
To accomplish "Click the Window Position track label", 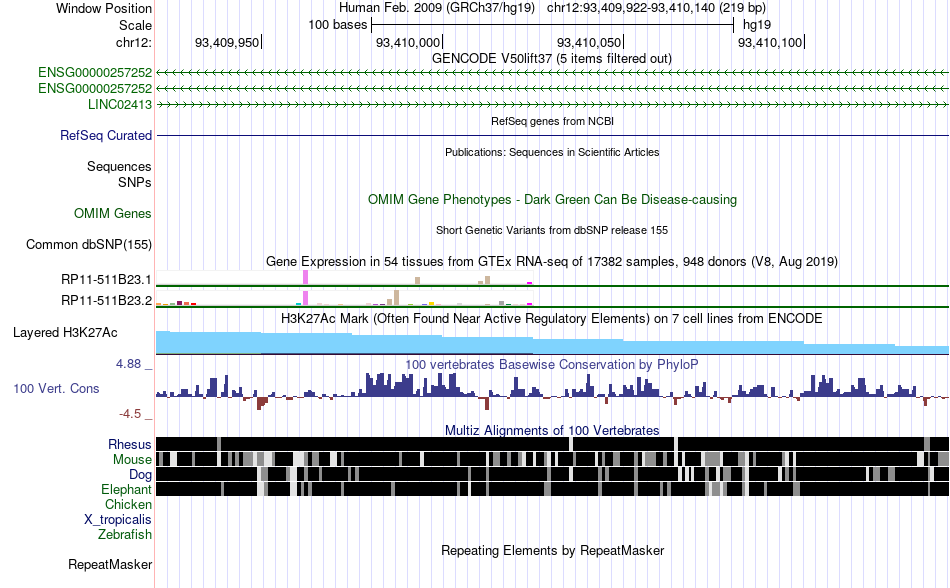I will click(x=104, y=8).
